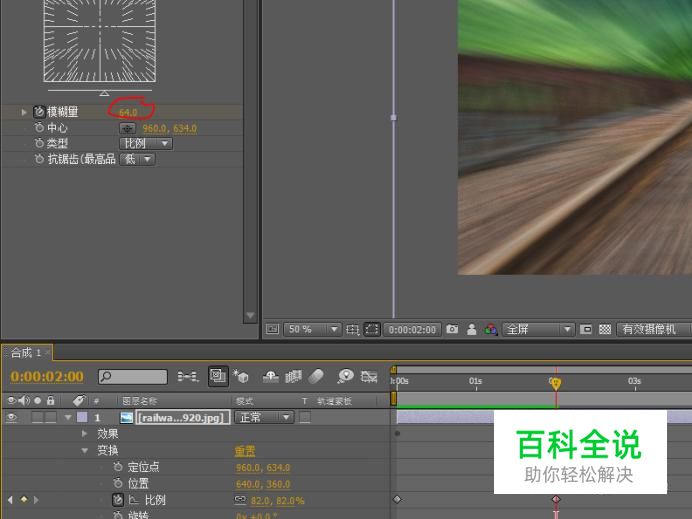The height and width of the screenshot is (519, 692).
Task: Expand the 效果 group
Action: pos(85,434)
